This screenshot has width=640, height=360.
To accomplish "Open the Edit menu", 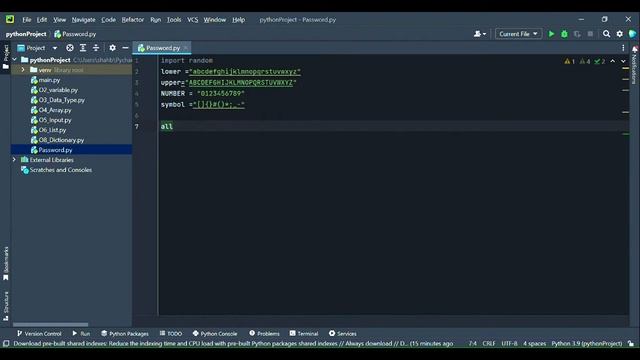I will coord(42,20).
